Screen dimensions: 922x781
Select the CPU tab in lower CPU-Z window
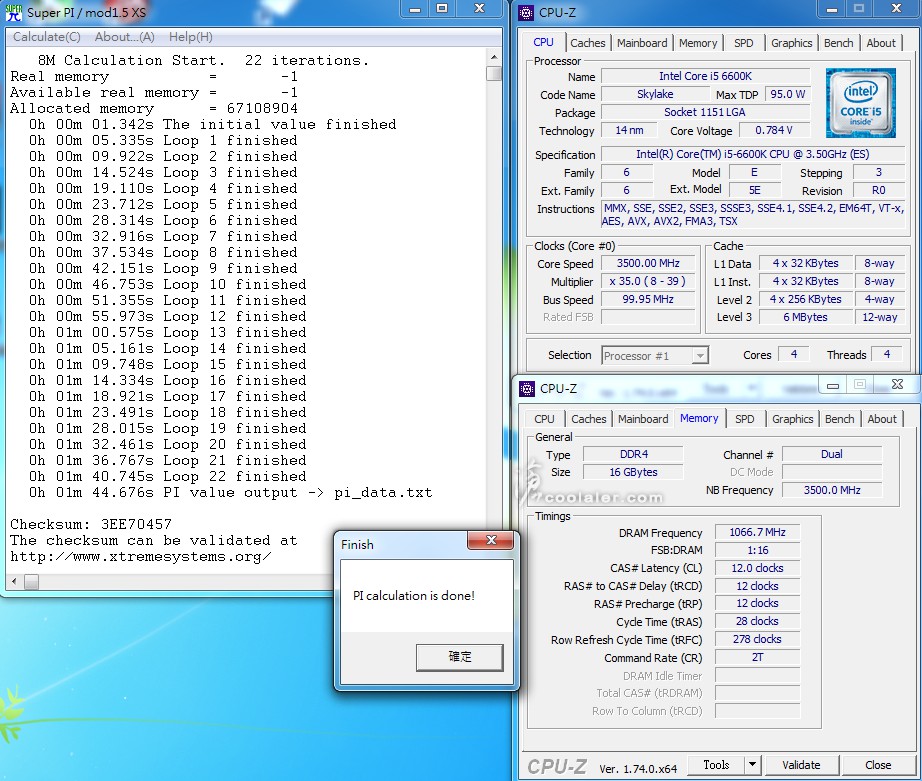(544, 419)
